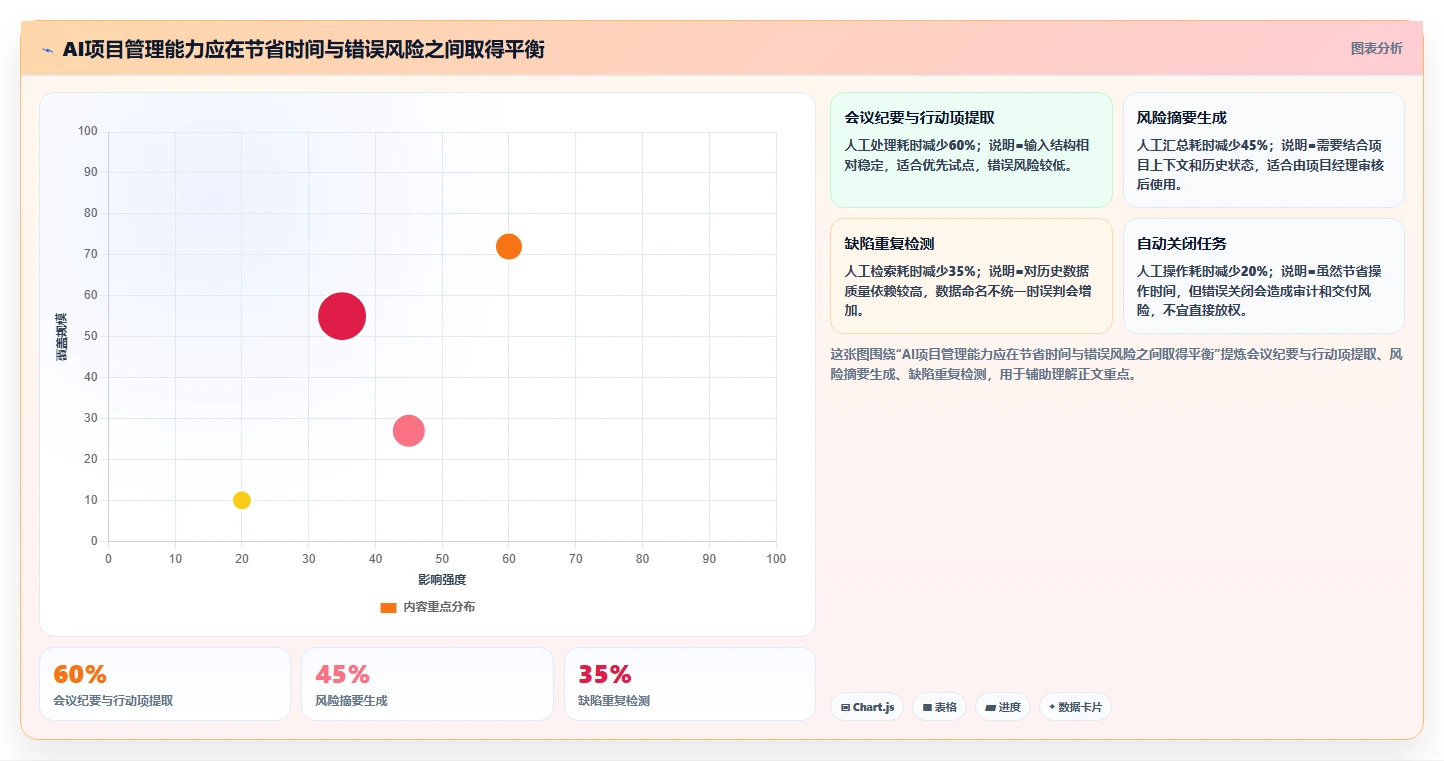Viewport: 1444px width, 761px height.
Task: Click the 人工汇总耗时减少45% description text
Action: (1260, 165)
